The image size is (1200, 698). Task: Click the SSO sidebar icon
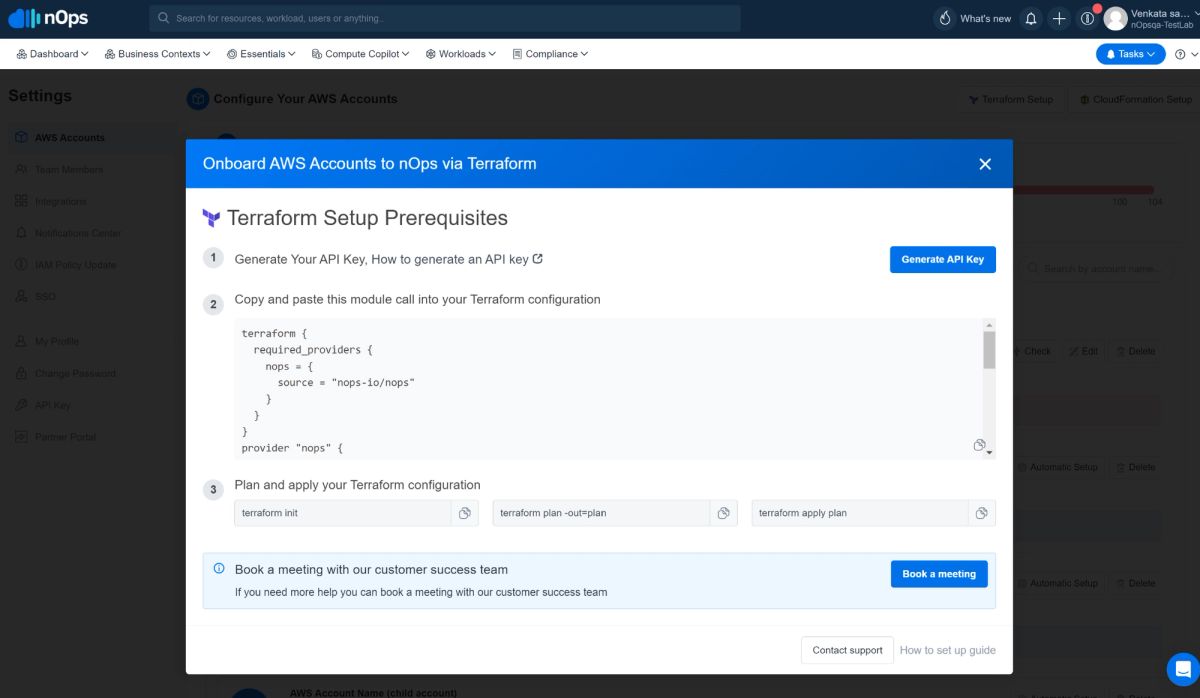21,297
